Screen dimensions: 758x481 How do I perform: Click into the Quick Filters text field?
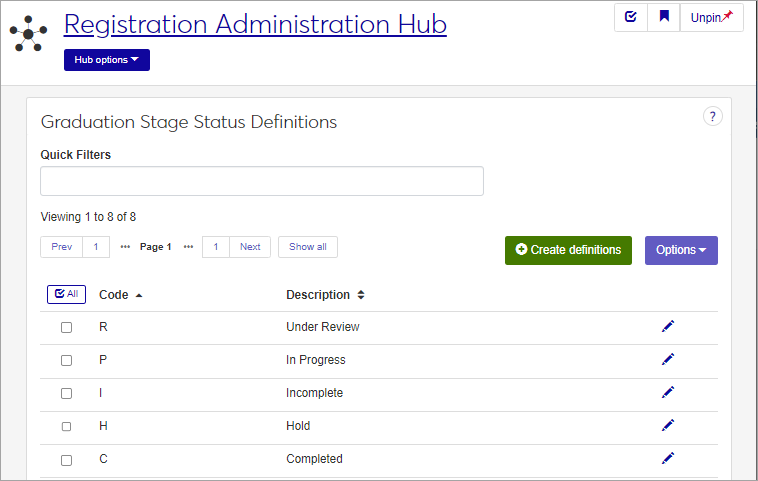(x=262, y=181)
